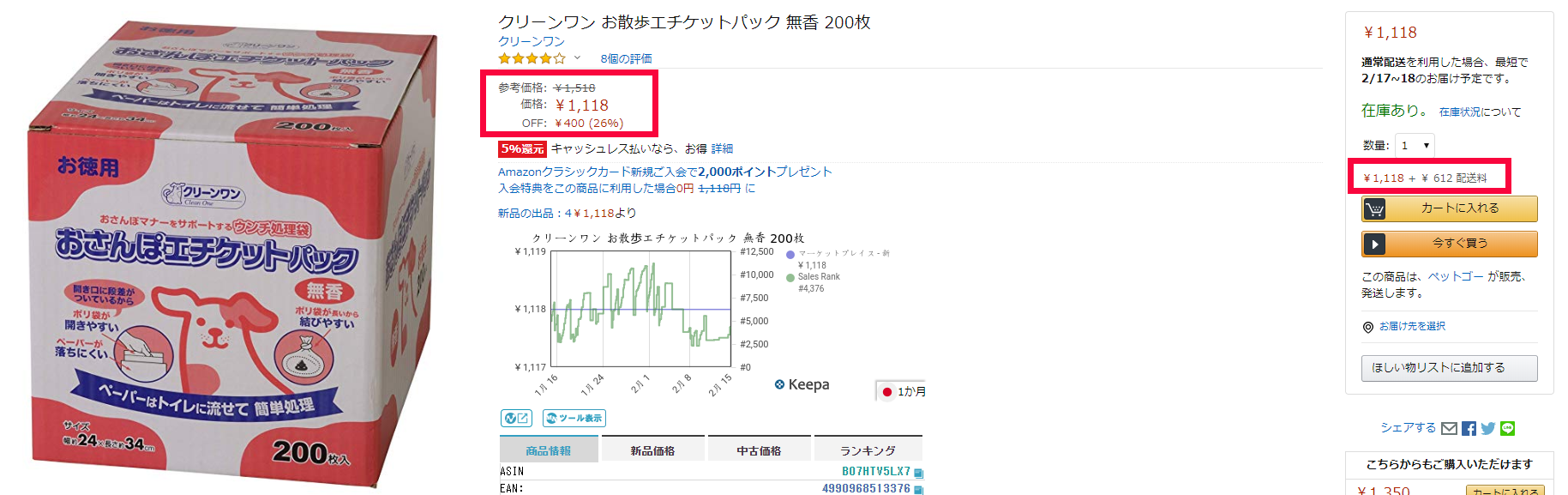
Task: Open the 8個の評価 reviews link
Action: pyautogui.click(x=626, y=58)
